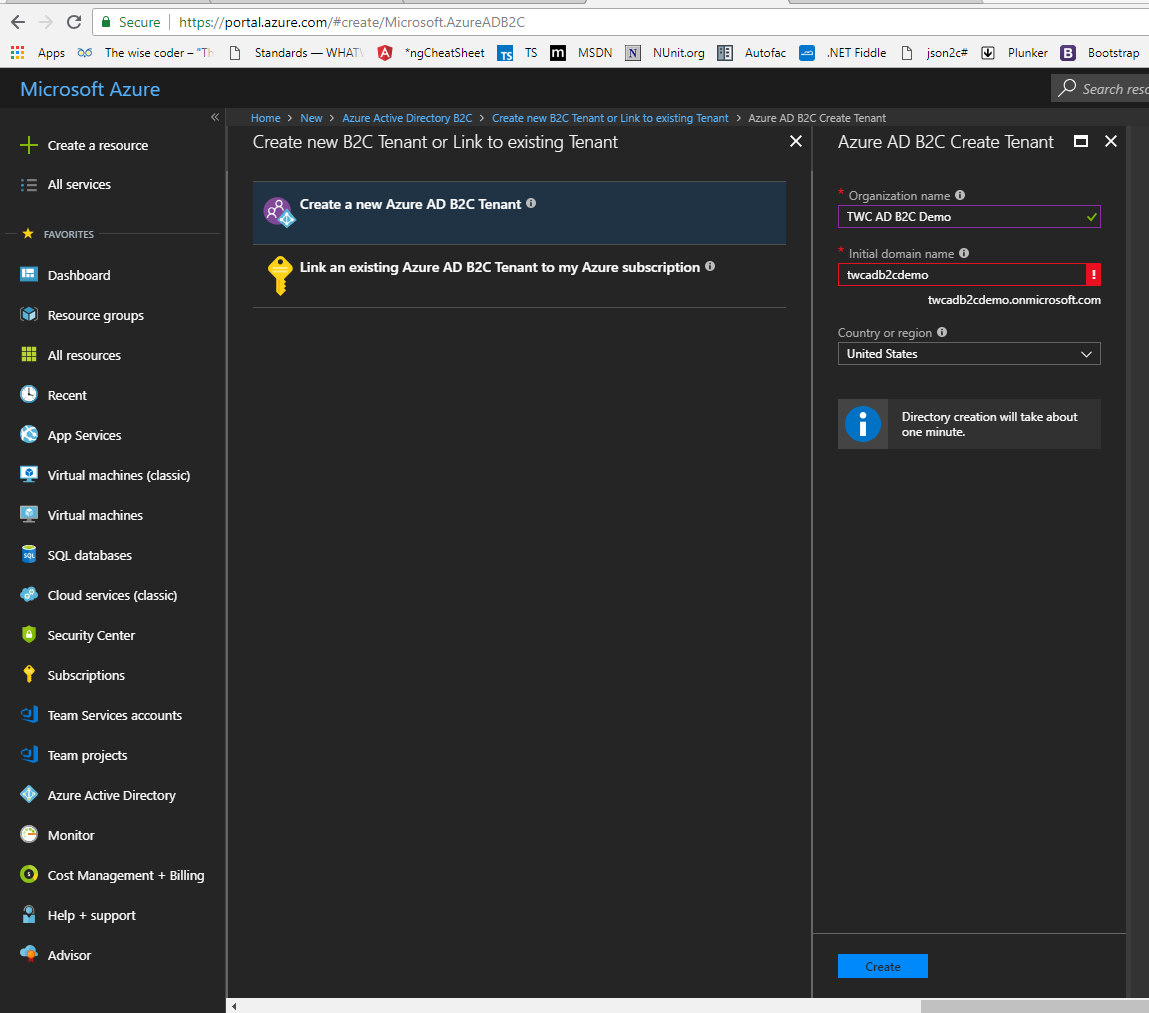Select Link an existing Azure AD B2C Tenant option
The width and height of the screenshot is (1149, 1013).
pyautogui.click(x=519, y=276)
